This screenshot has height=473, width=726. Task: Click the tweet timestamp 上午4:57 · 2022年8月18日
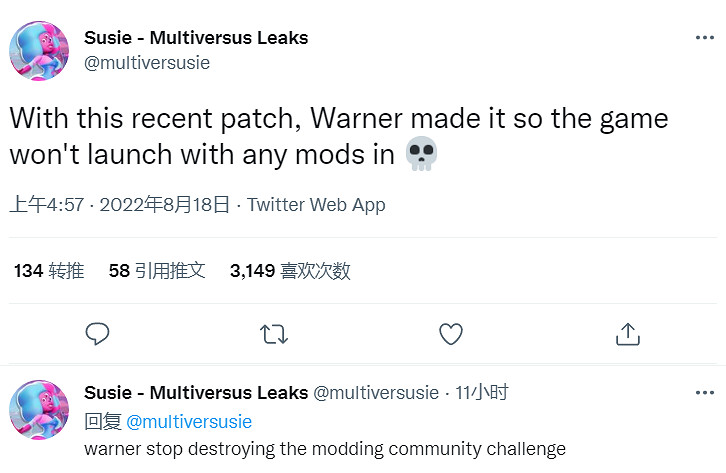120,205
